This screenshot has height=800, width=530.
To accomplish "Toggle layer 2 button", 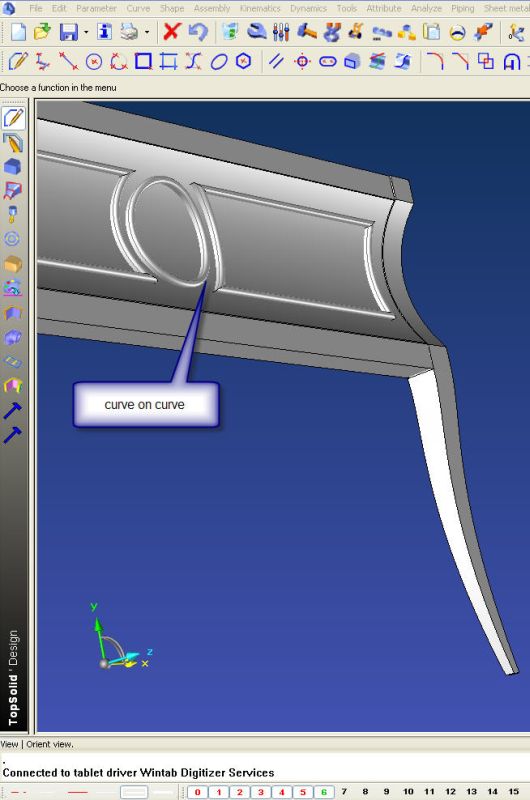I will click(x=240, y=792).
